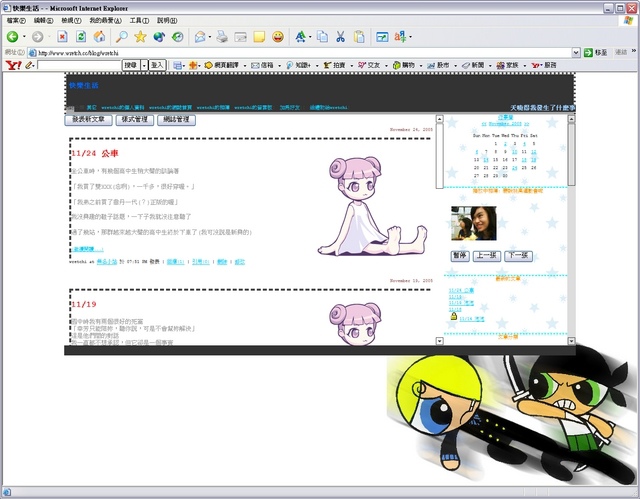The width and height of the screenshot is (640, 499).
Task: Click the 新聞 Yahoo toolbar item
Action: tap(473, 65)
